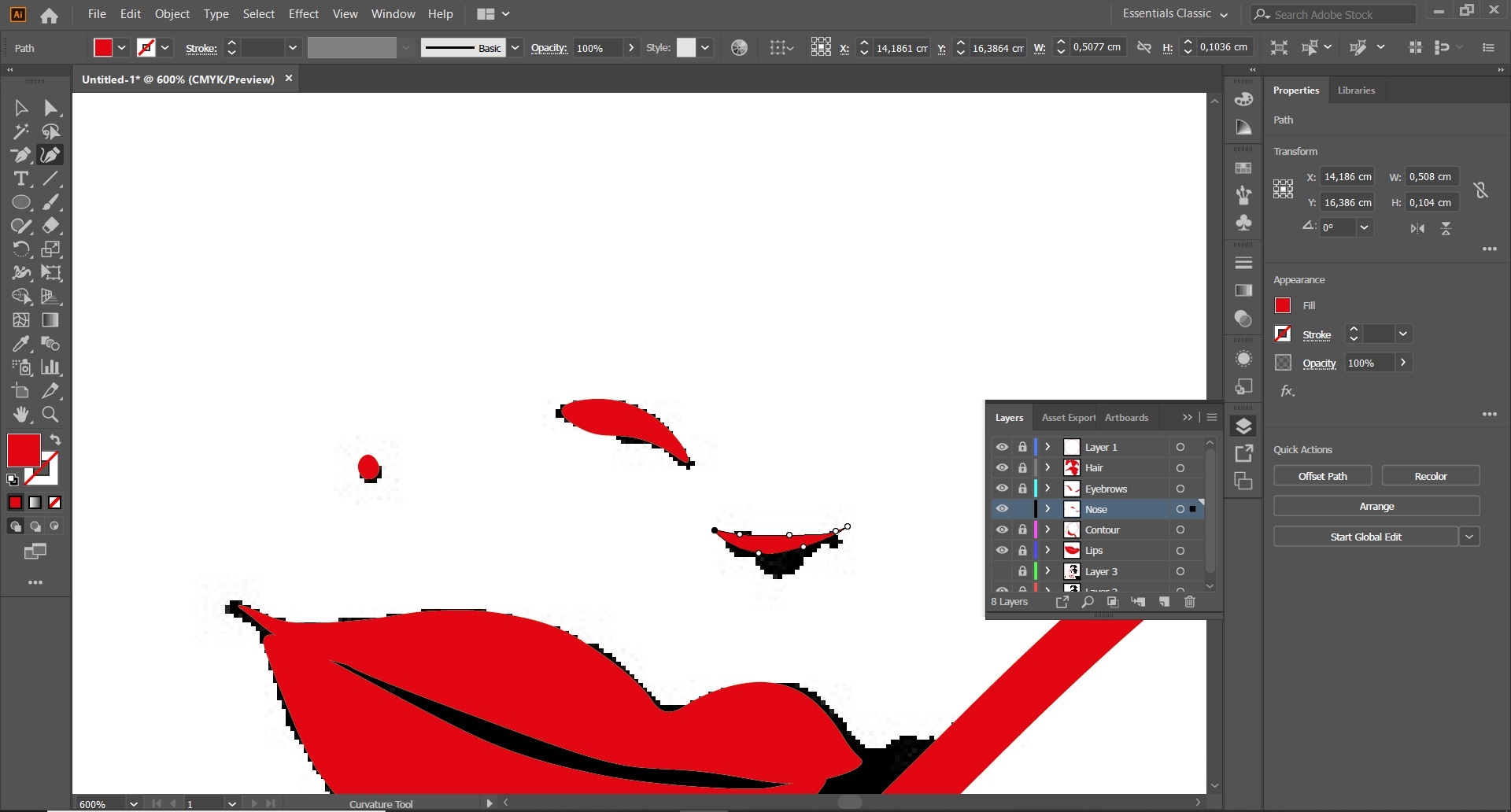Open the Object menu
The image size is (1511, 812).
(172, 14)
